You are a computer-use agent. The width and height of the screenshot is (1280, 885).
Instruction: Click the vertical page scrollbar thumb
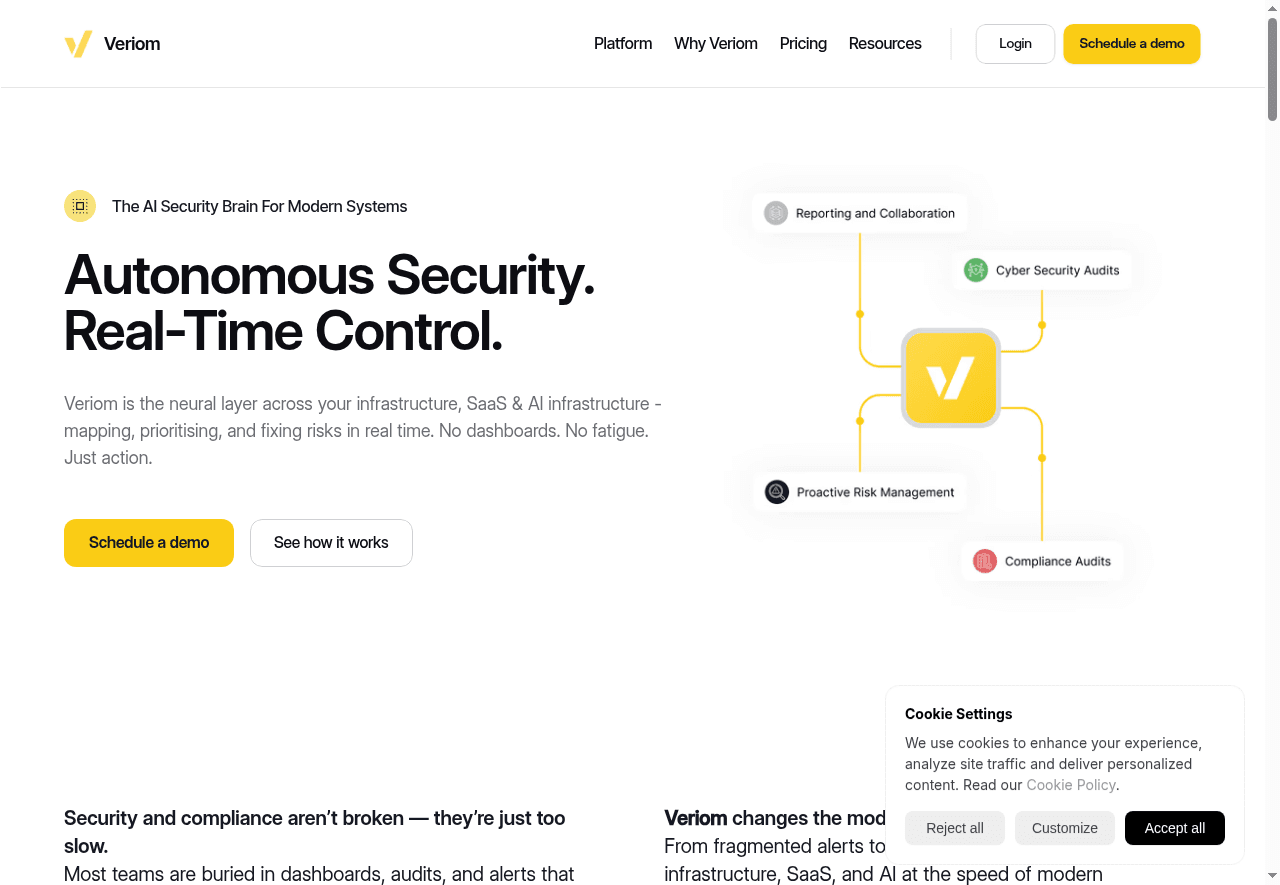click(x=1272, y=68)
